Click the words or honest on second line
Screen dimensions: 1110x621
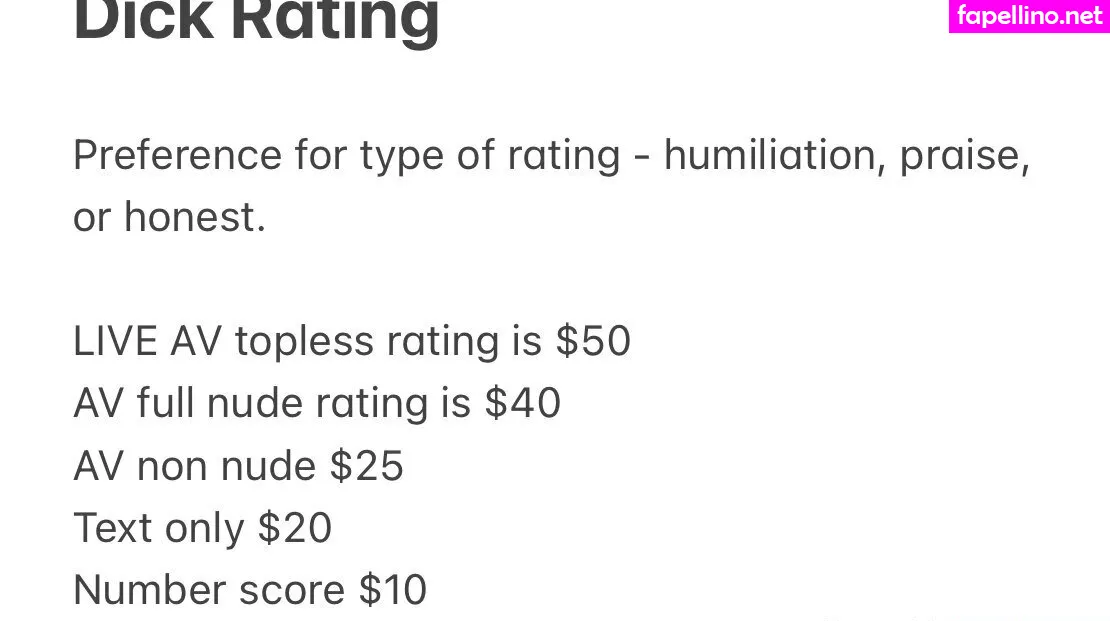pyautogui.click(x=169, y=218)
